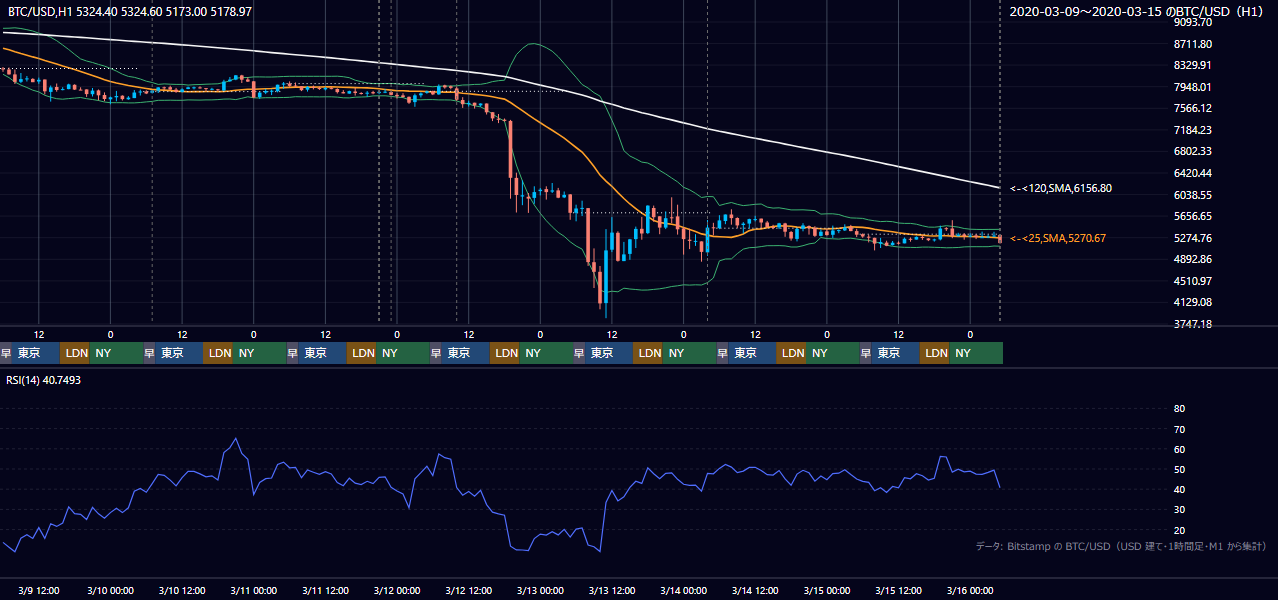Click RSI axis level 60
The height and width of the screenshot is (600, 1278).
pyautogui.click(x=1179, y=449)
